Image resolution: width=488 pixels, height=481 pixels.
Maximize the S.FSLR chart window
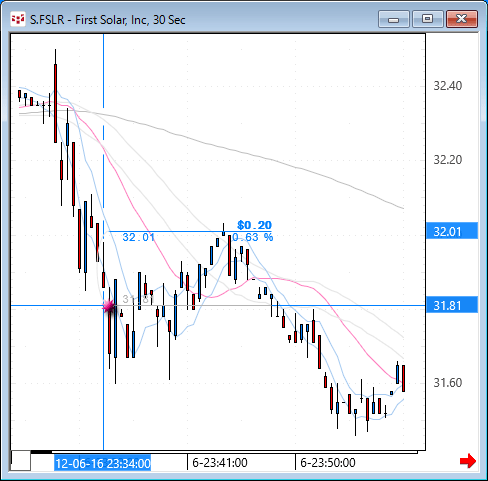(x=428, y=19)
